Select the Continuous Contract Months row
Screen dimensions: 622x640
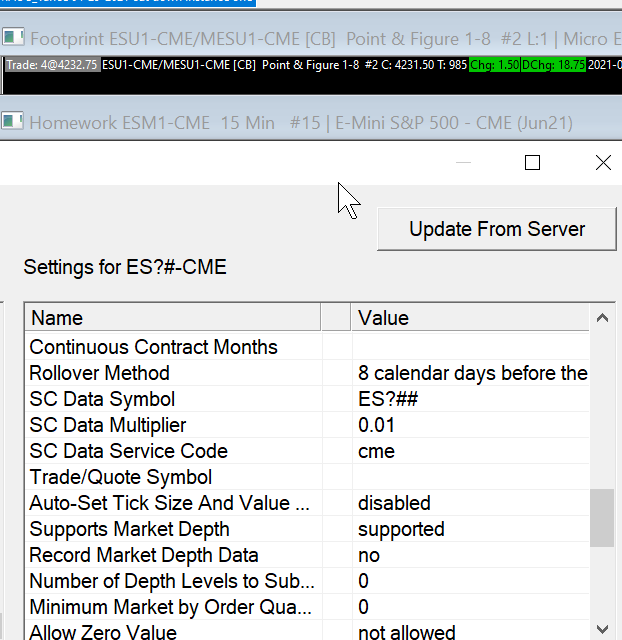click(x=307, y=347)
